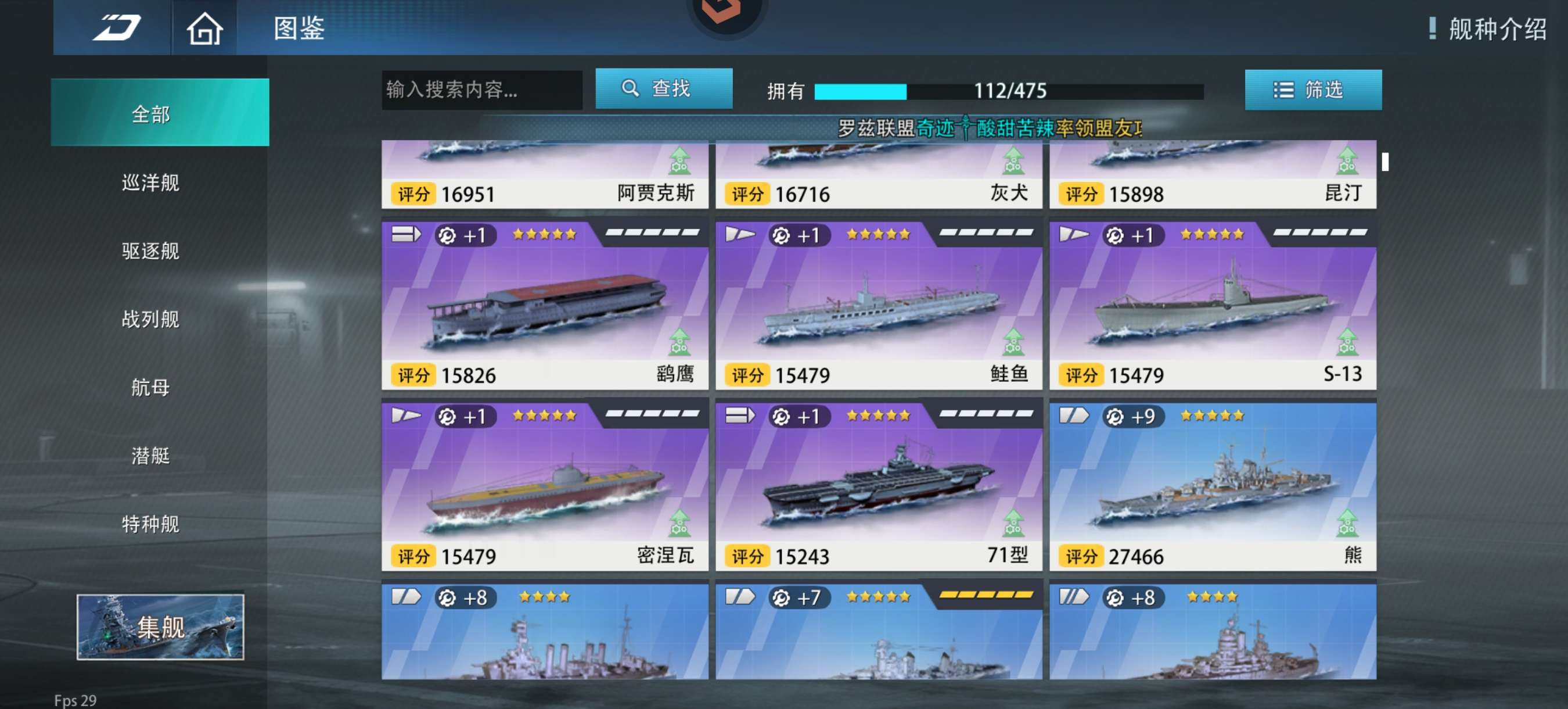Click the owned ships progress bar
The image size is (1568, 709).
click(1009, 91)
